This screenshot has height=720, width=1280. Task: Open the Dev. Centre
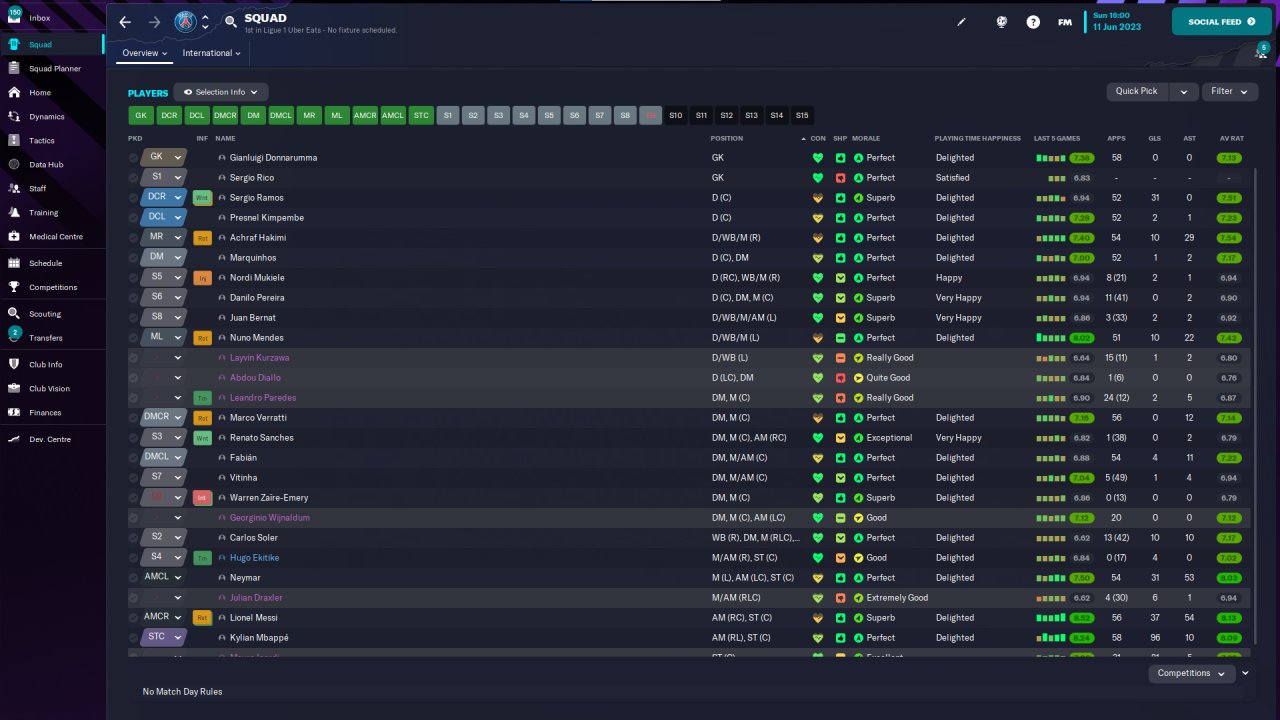pos(50,439)
